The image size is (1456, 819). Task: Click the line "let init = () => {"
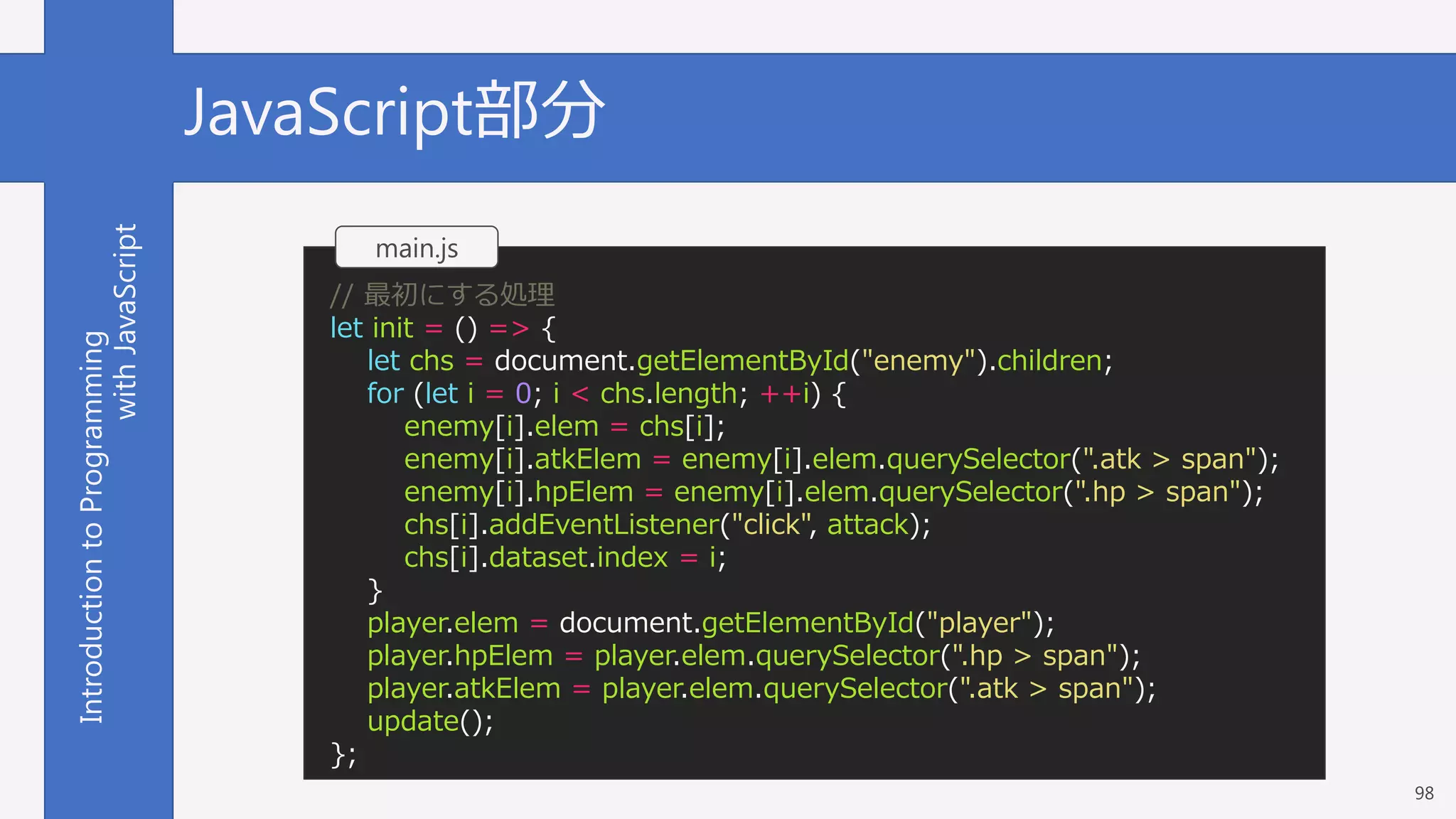click(443, 328)
